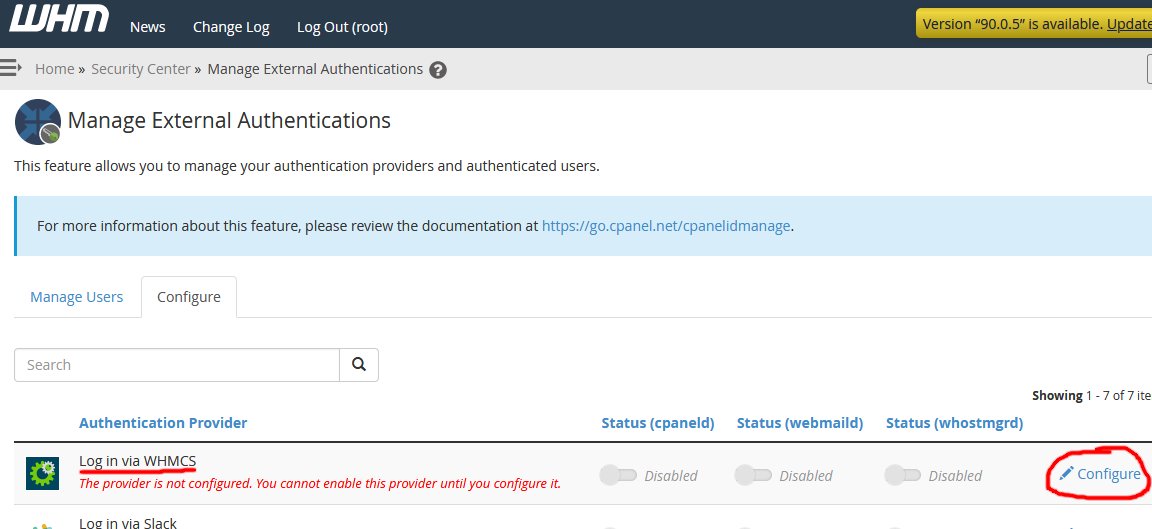This screenshot has height=529, width=1152.
Task: Focus the Search input field
Action: tap(177, 364)
